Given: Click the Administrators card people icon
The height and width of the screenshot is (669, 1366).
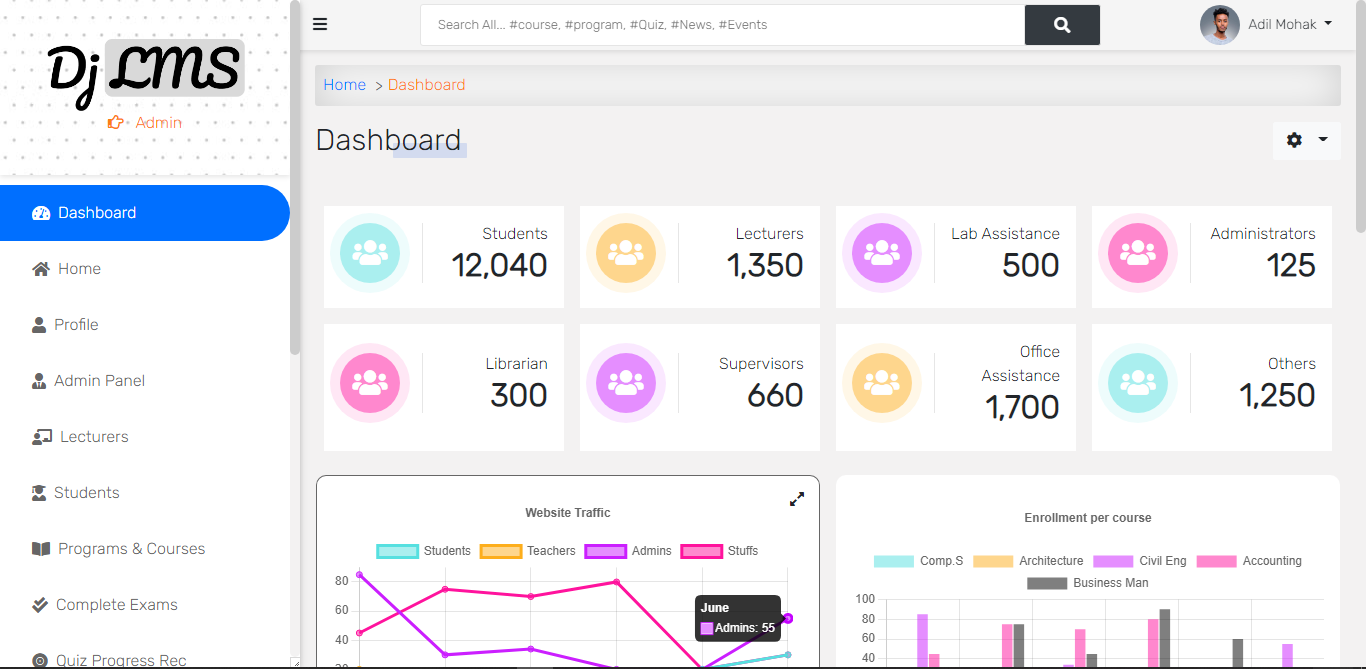Looking at the screenshot, I should (x=1138, y=253).
